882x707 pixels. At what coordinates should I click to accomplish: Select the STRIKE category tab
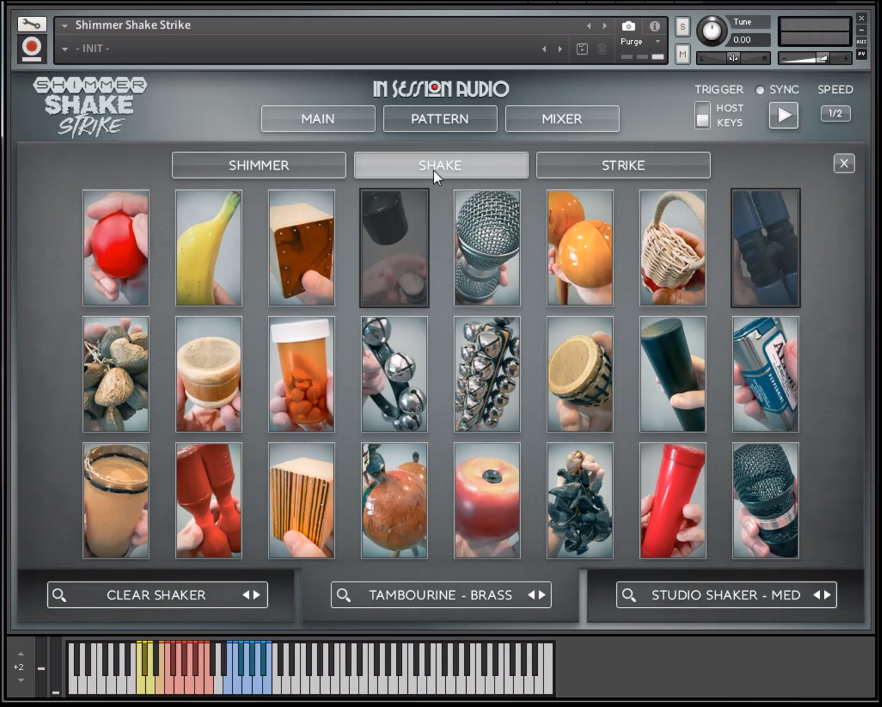pyautogui.click(x=623, y=165)
